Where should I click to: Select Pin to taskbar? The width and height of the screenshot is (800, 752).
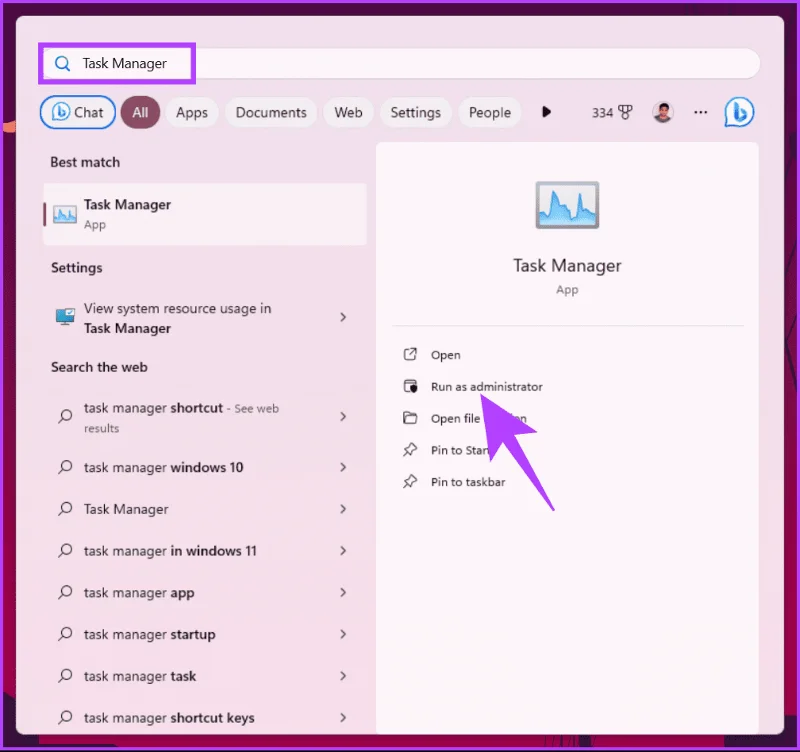468,482
